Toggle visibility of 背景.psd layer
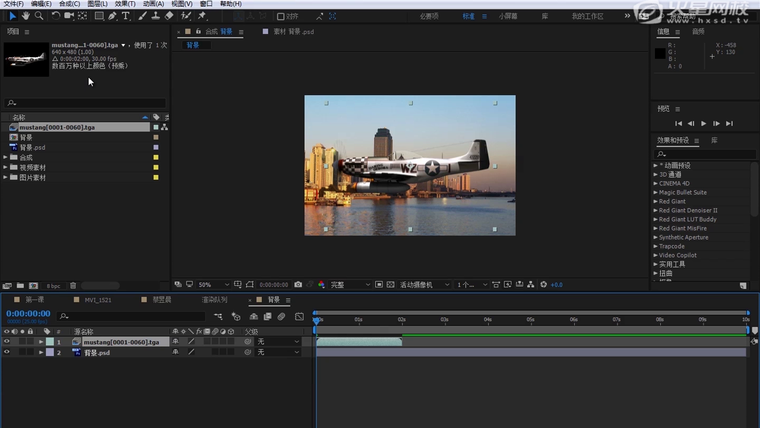The height and width of the screenshot is (428, 760). point(7,352)
